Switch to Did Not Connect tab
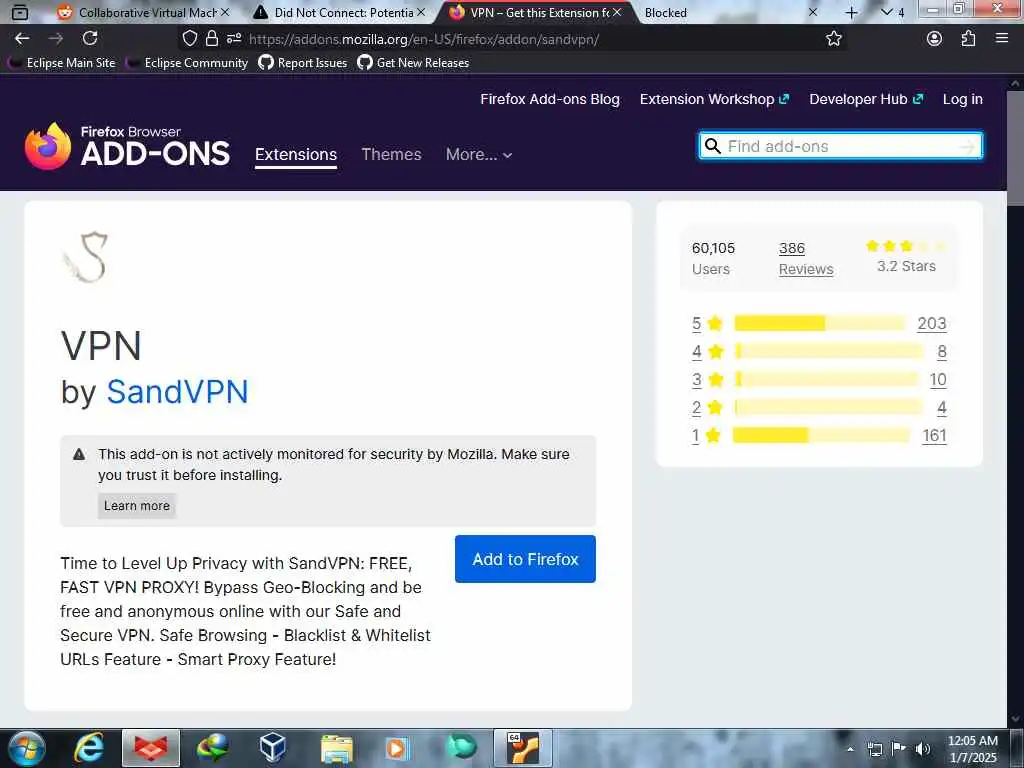Image resolution: width=1024 pixels, height=768 pixels. tap(338, 12)
